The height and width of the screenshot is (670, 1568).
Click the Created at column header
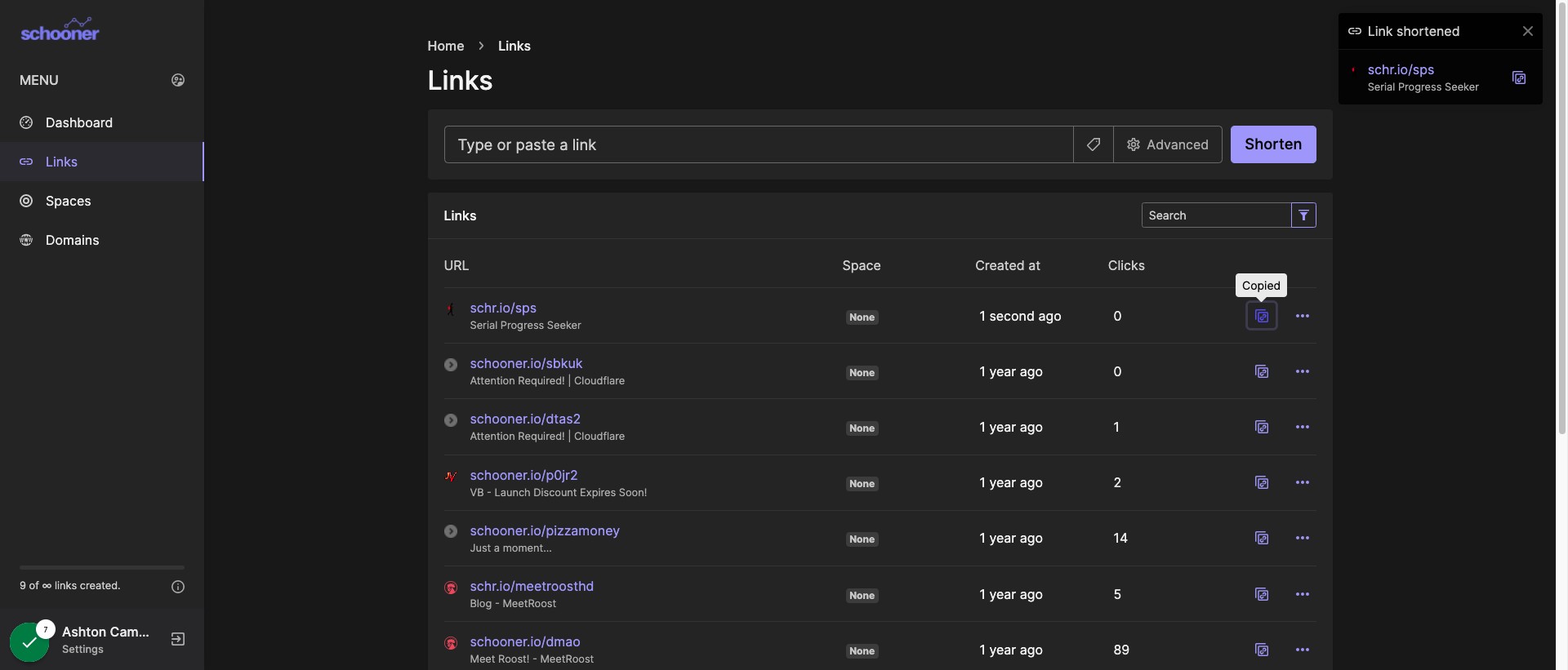[1008, 265]
